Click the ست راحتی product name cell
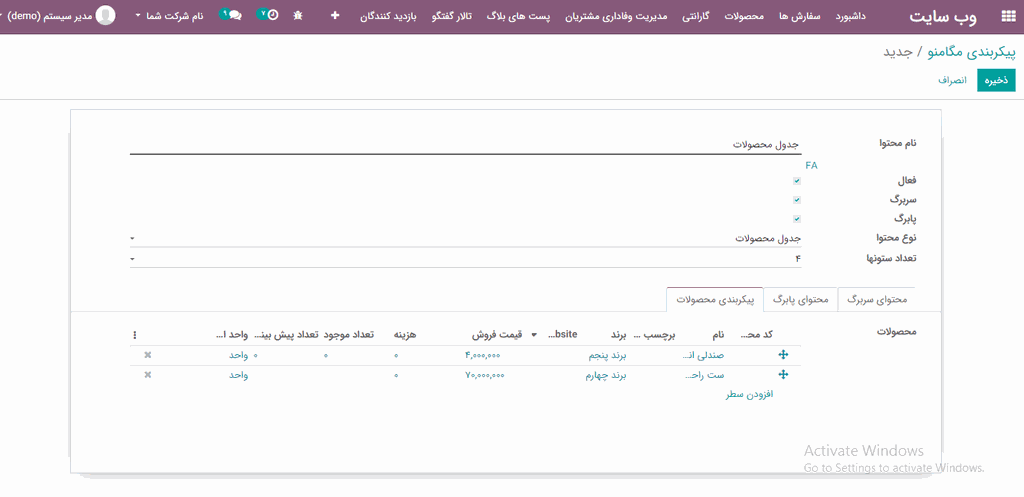Image resolution: width=1024 pixels, height=497 pixels. tap(705, 375)
